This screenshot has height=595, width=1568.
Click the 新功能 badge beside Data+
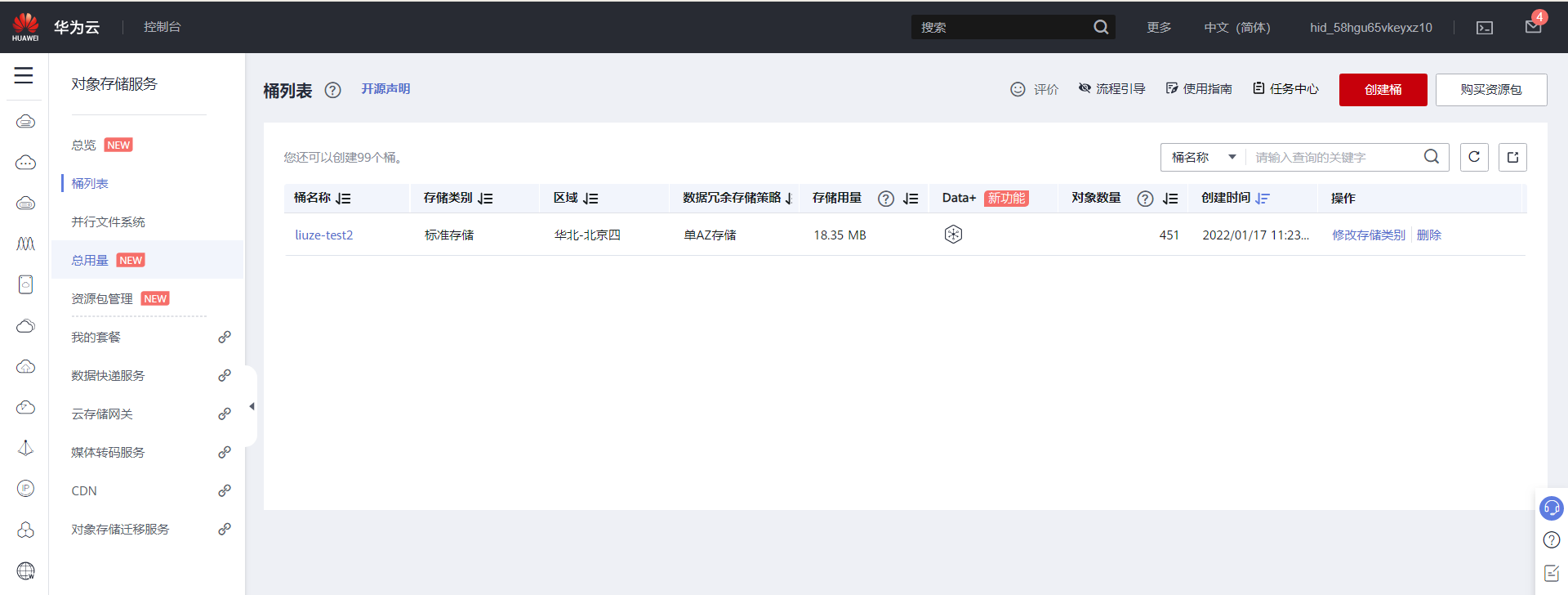pyautogui.click(x=1006, y=199)
